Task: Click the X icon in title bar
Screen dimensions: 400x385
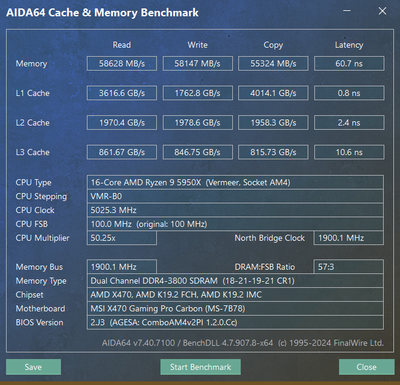Action: pyautogui.click(x=382, y=11)
